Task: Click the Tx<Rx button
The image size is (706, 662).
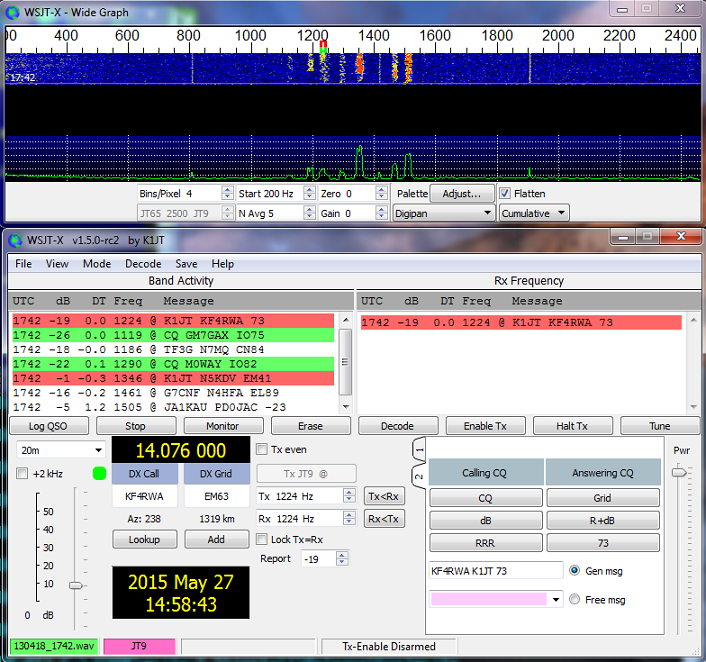Action: click(x=384, y=496)
